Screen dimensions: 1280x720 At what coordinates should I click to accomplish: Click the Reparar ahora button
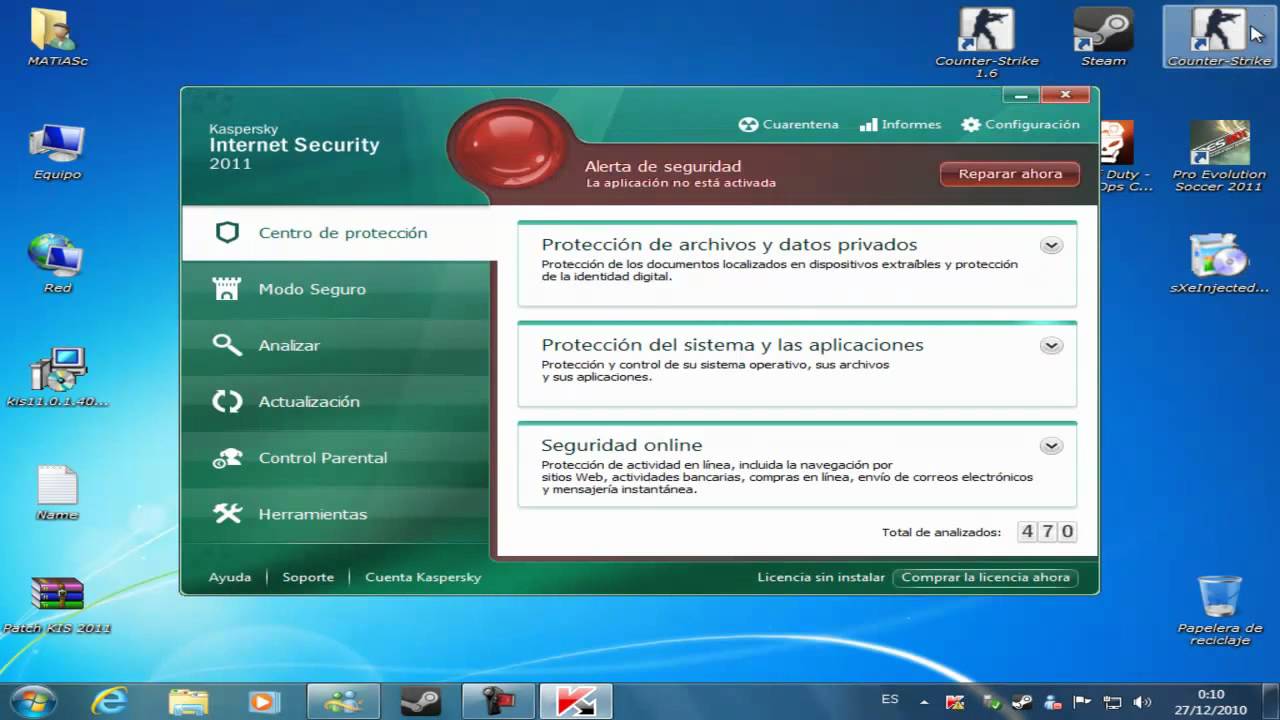1010,174
